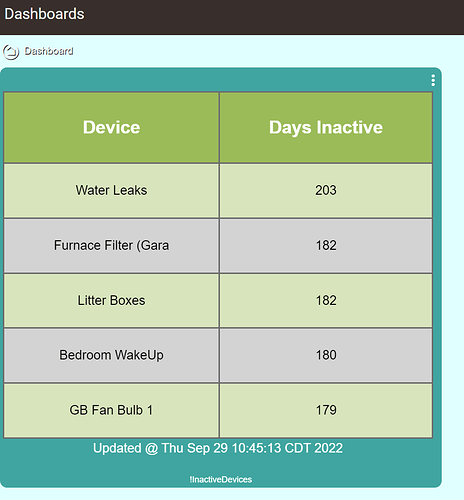464x500 pixels.
Task: Click the 182 value beside Litter Boxes
Action: [x=326, y=301]
